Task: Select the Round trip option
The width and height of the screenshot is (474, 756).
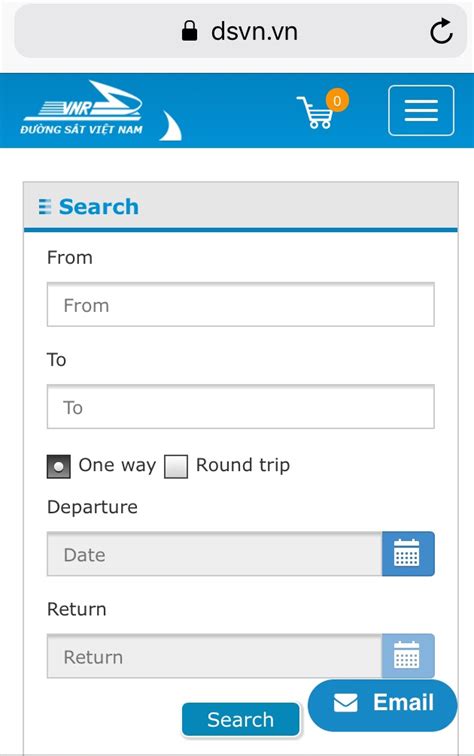Action: pos(176,466)
